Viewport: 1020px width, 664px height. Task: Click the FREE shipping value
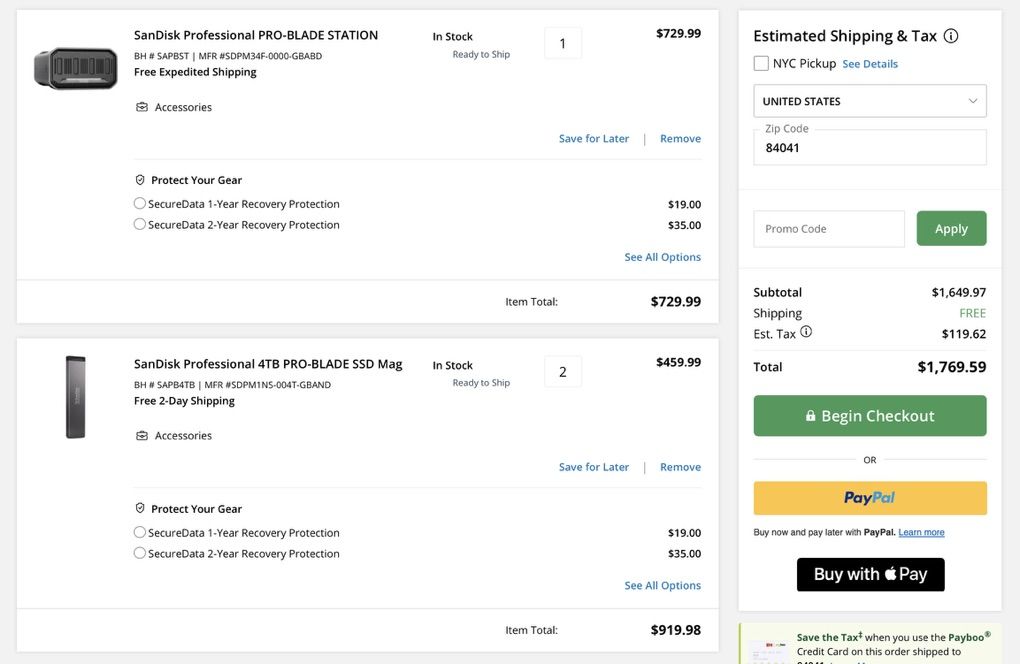(x=973, y=313)
